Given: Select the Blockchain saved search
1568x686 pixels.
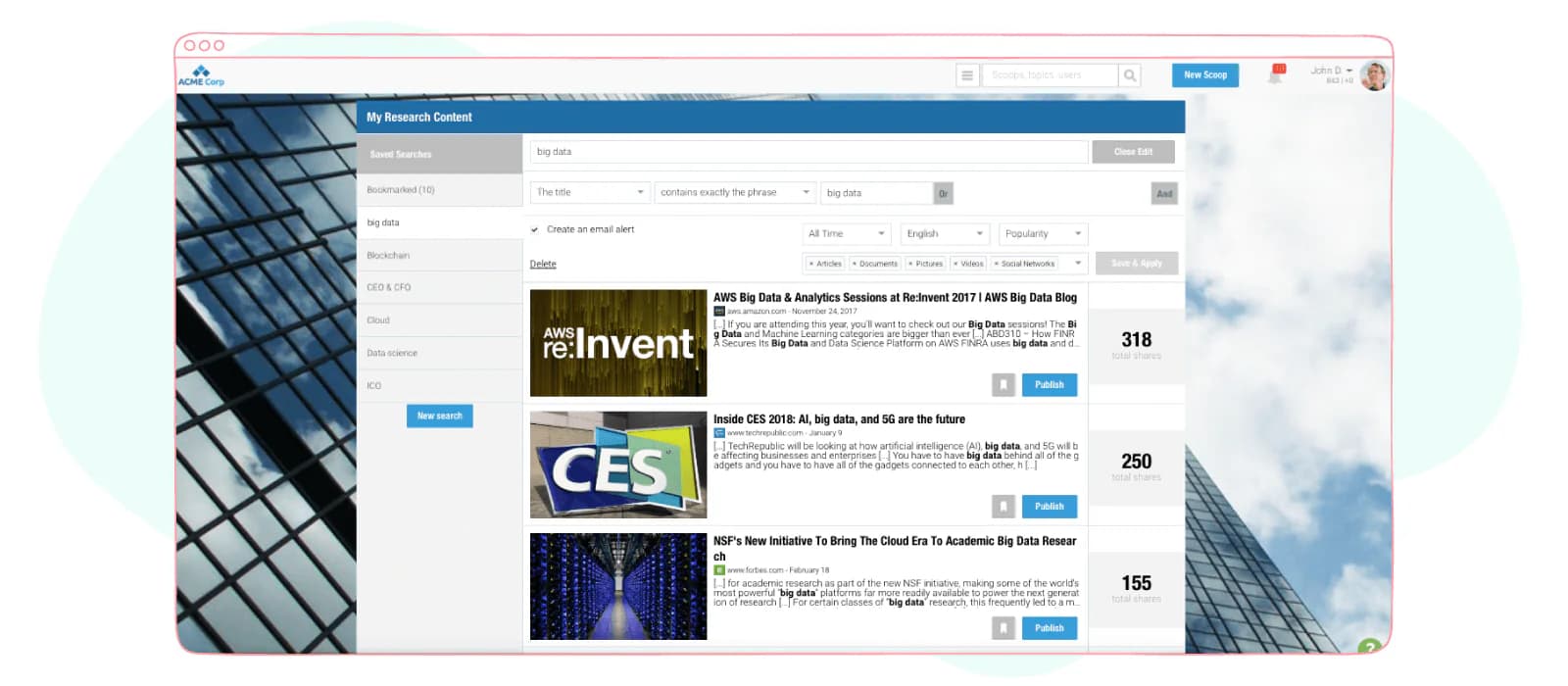Looking at the screenshot, I should click(439, 255).
